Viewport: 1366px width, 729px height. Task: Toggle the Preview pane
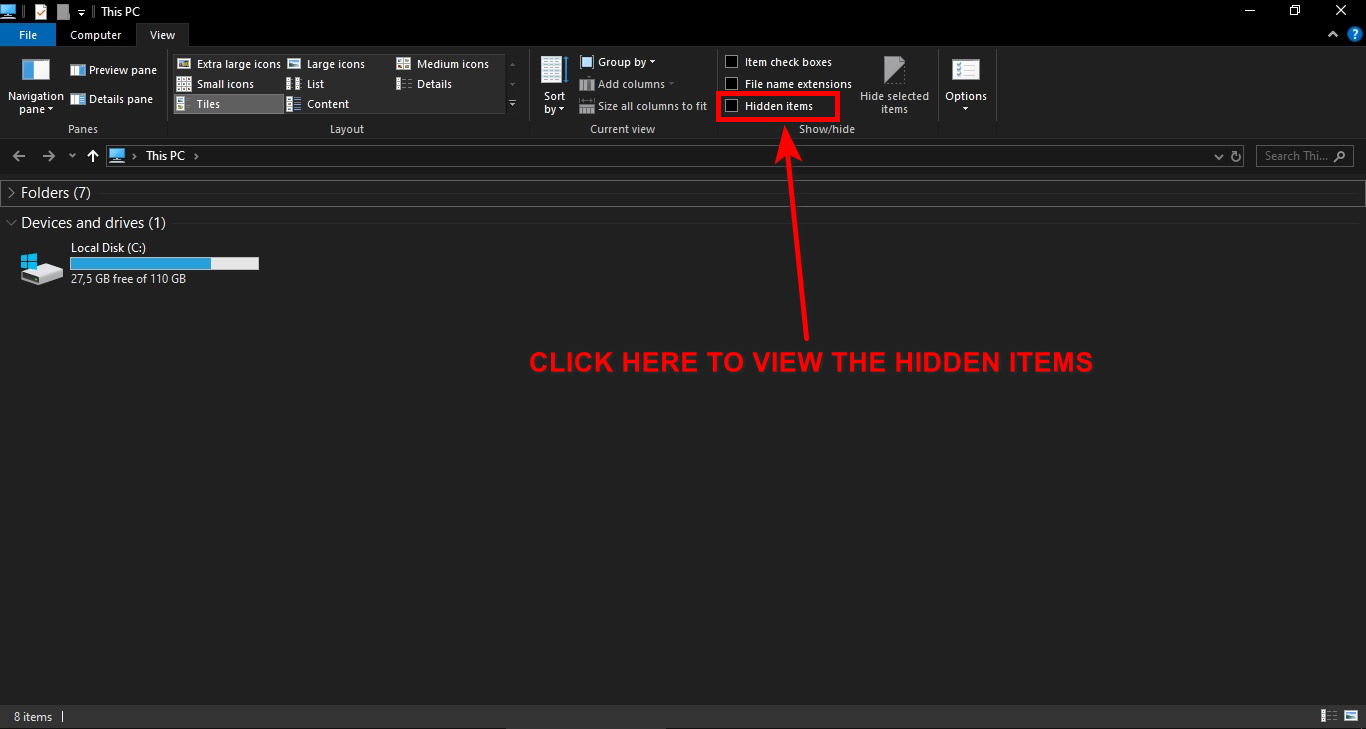[x=113, y=70]
